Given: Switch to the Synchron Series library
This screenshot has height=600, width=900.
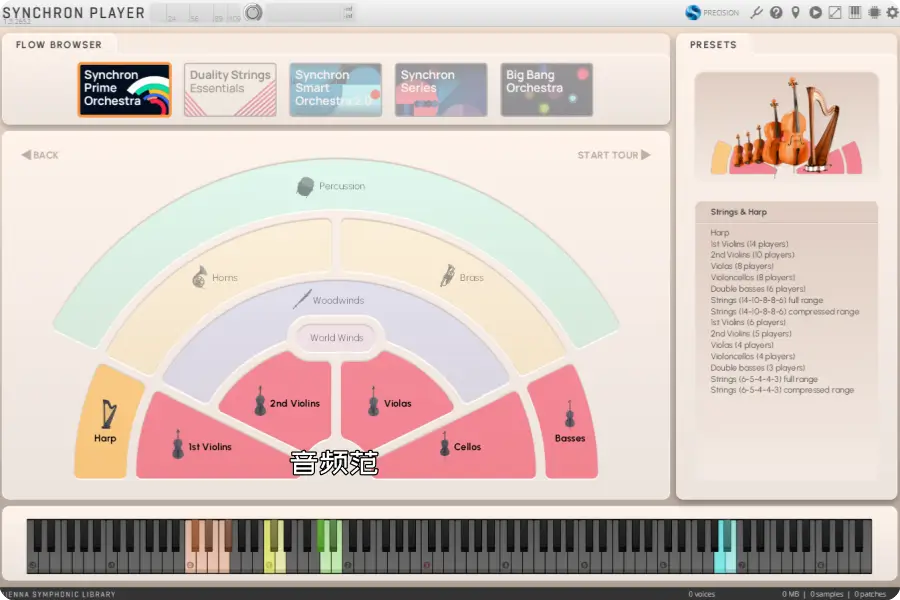Looking at the screenshot, I should 440,89.
